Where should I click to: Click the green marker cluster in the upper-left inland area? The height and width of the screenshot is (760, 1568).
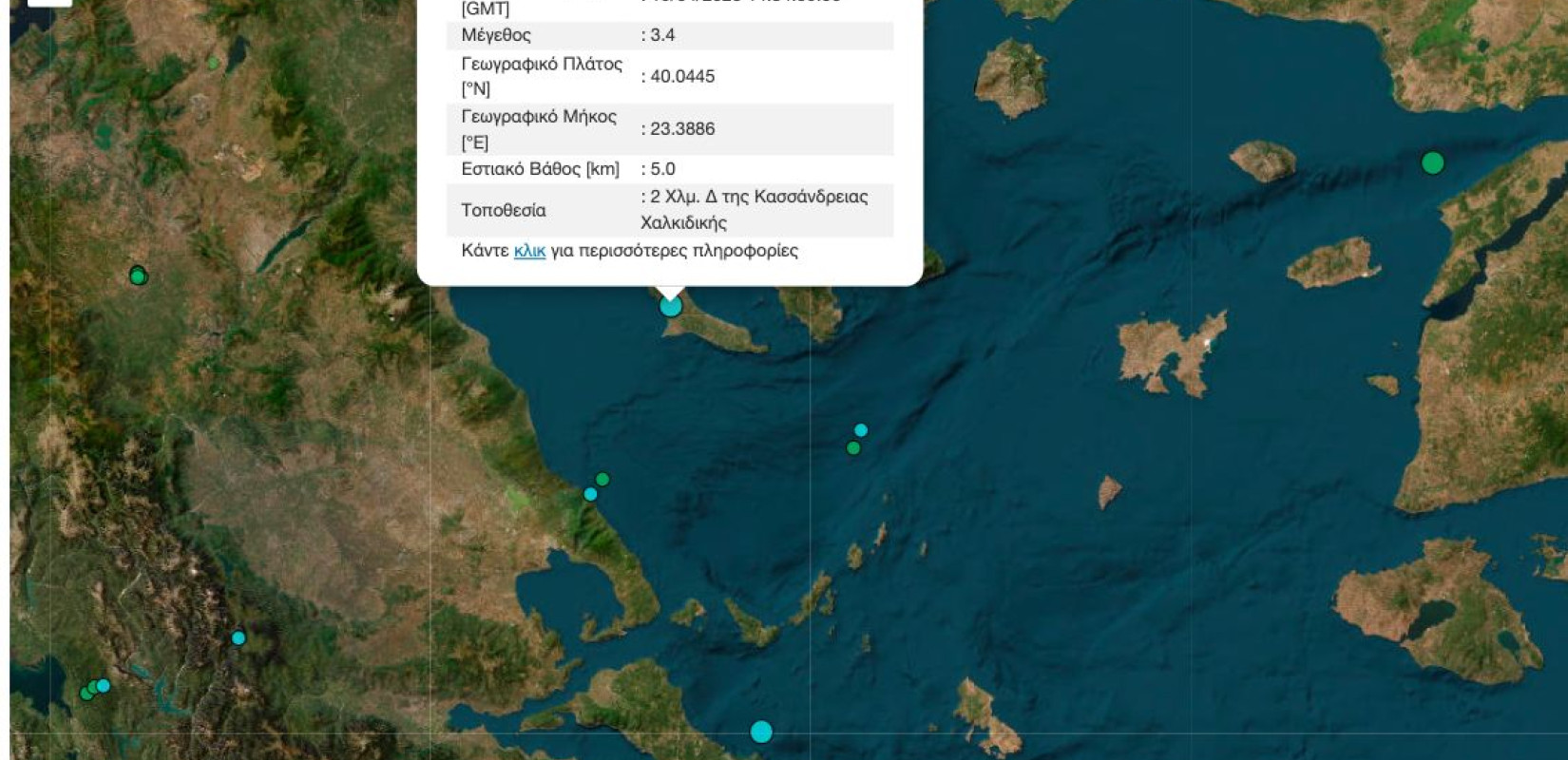[x=138, y=276]
